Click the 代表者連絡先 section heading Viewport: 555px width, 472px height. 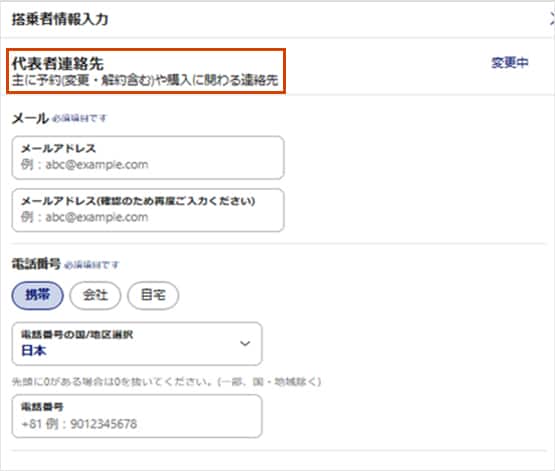pos(58,64)
